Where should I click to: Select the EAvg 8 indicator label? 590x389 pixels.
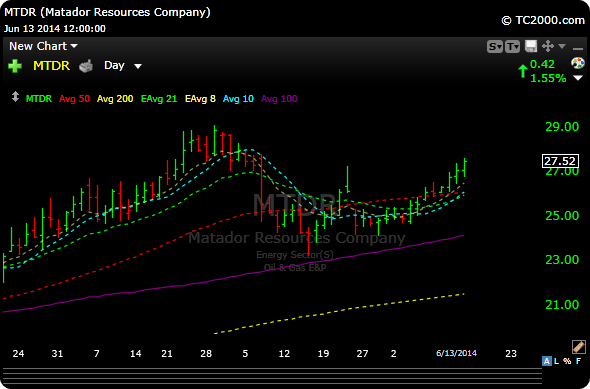200,99
